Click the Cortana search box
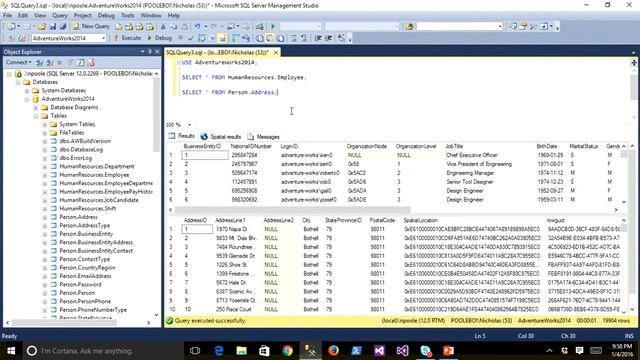Image resolution: width=640 pixels, height=360 pixels. (x=102, y=351)
